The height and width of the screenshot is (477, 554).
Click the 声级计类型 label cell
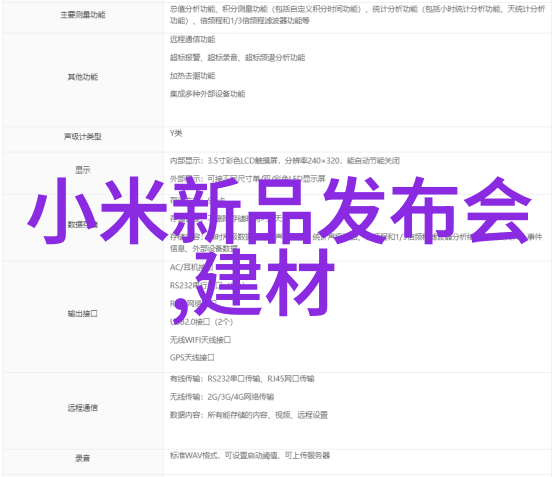(83, 136)
